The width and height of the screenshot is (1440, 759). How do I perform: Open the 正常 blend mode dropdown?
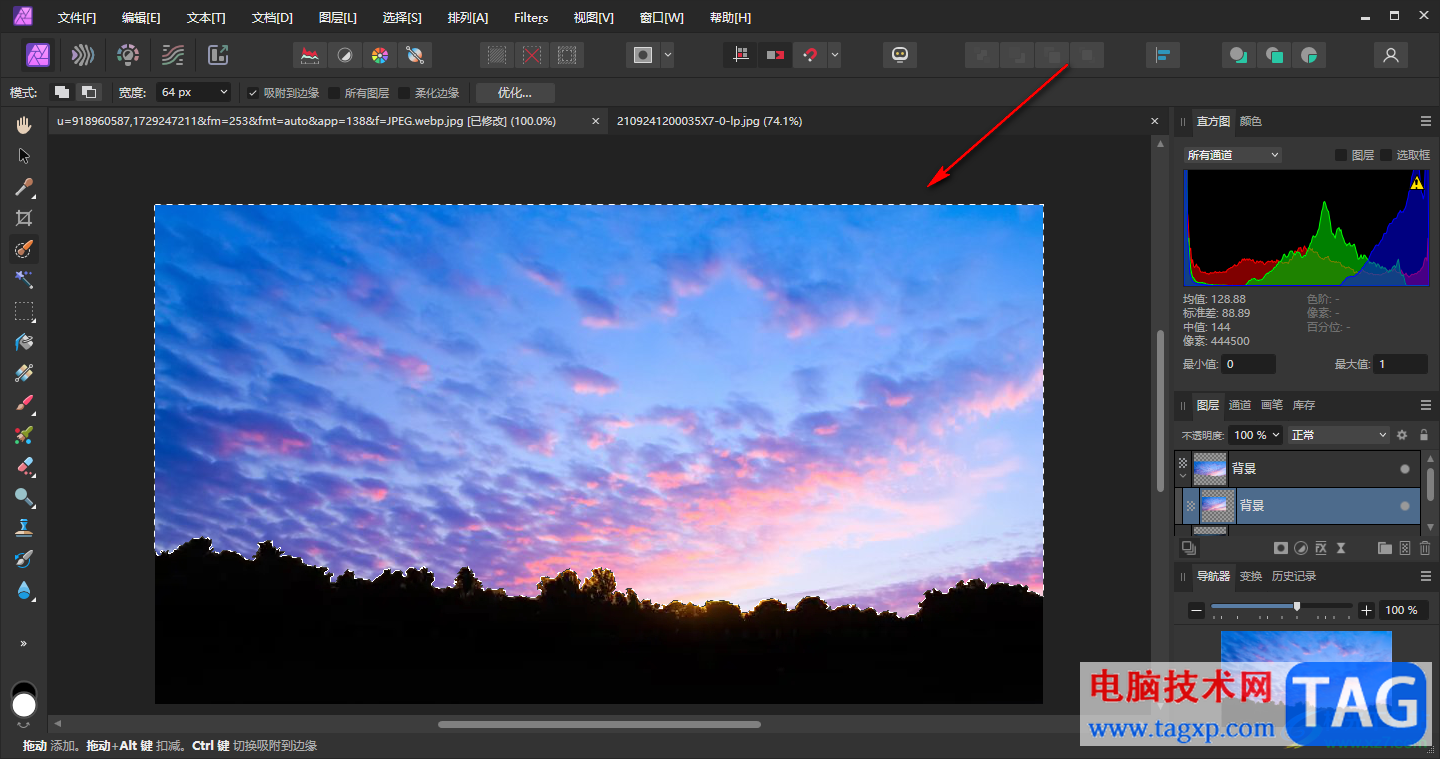tap(1339, 435)
